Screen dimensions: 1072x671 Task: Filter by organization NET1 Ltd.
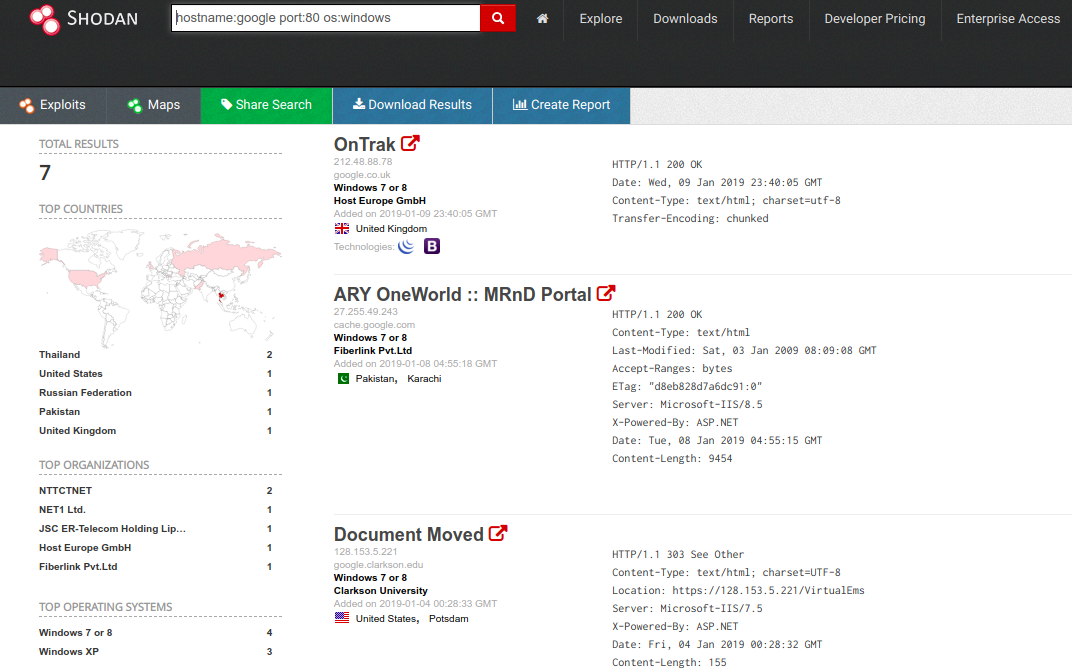click(62, 510)
